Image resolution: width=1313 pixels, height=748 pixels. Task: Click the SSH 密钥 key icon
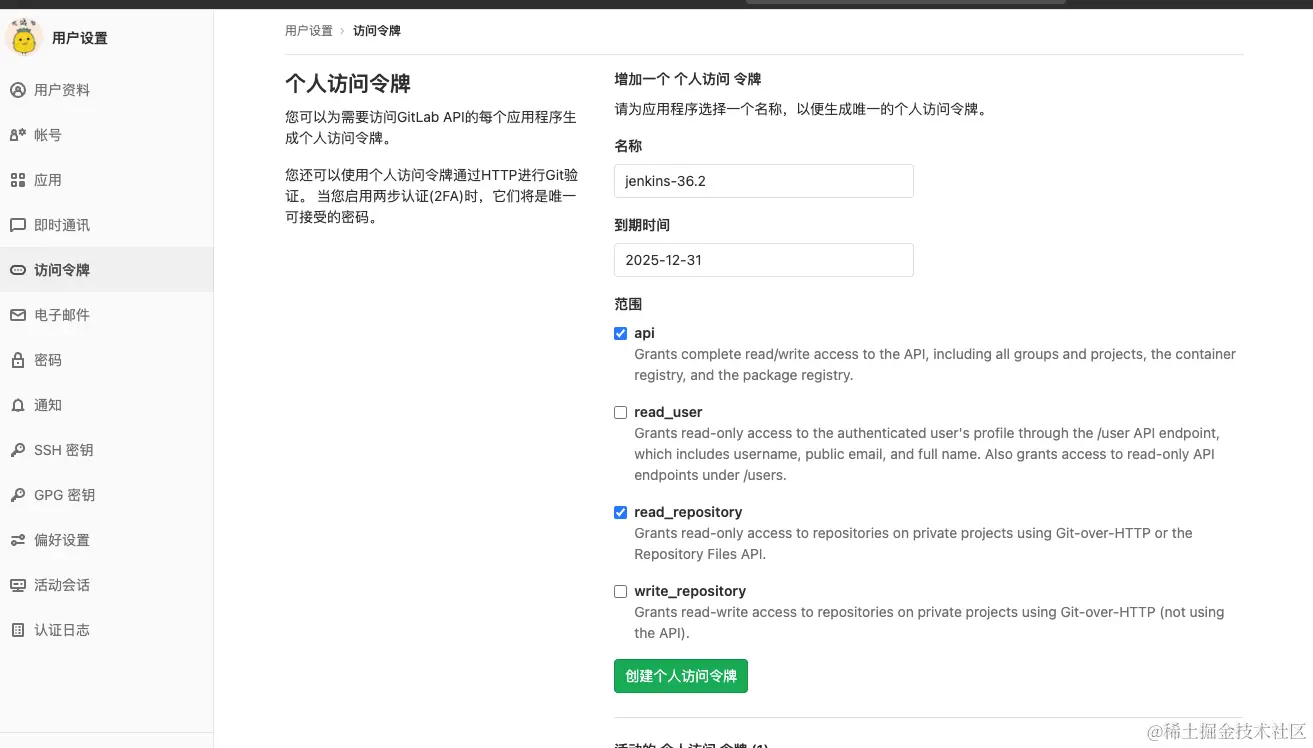coord(18,450)
